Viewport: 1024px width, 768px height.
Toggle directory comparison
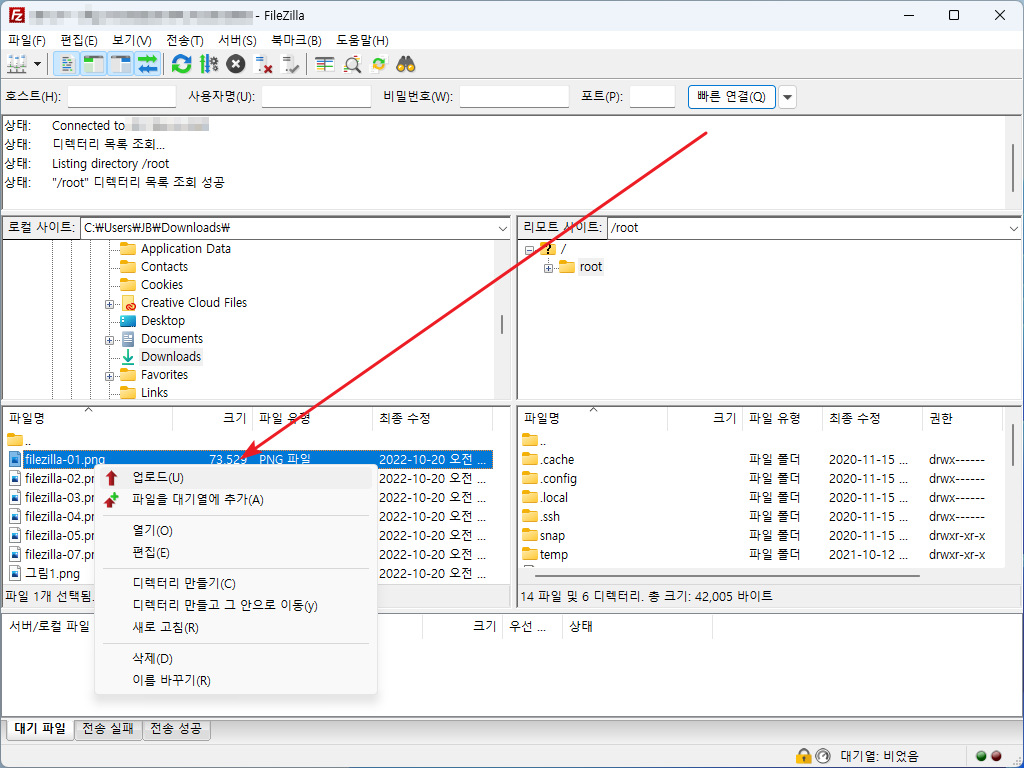(x=352, y=64)
